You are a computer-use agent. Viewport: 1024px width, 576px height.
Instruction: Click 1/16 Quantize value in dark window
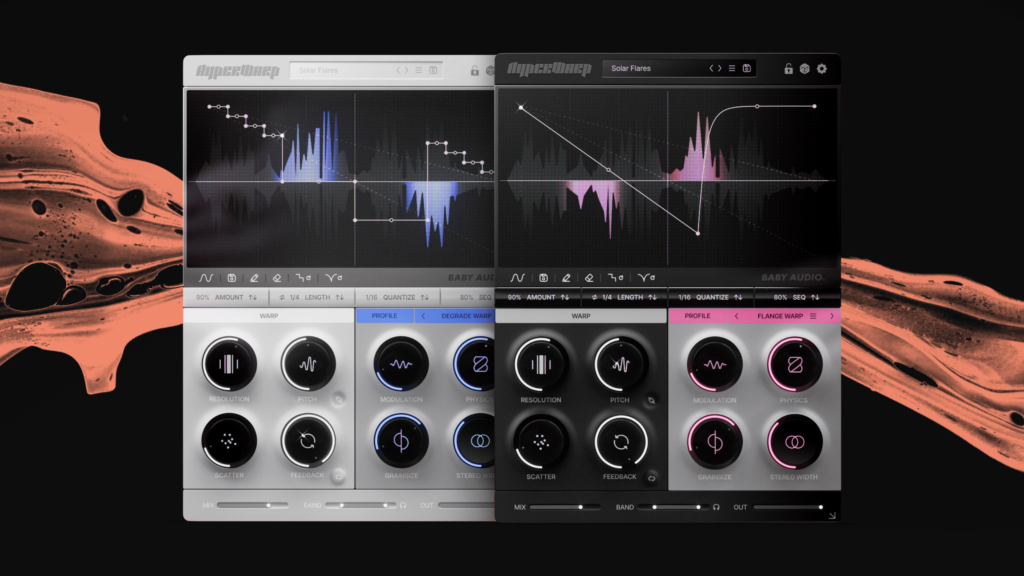(x=684, y=297)
